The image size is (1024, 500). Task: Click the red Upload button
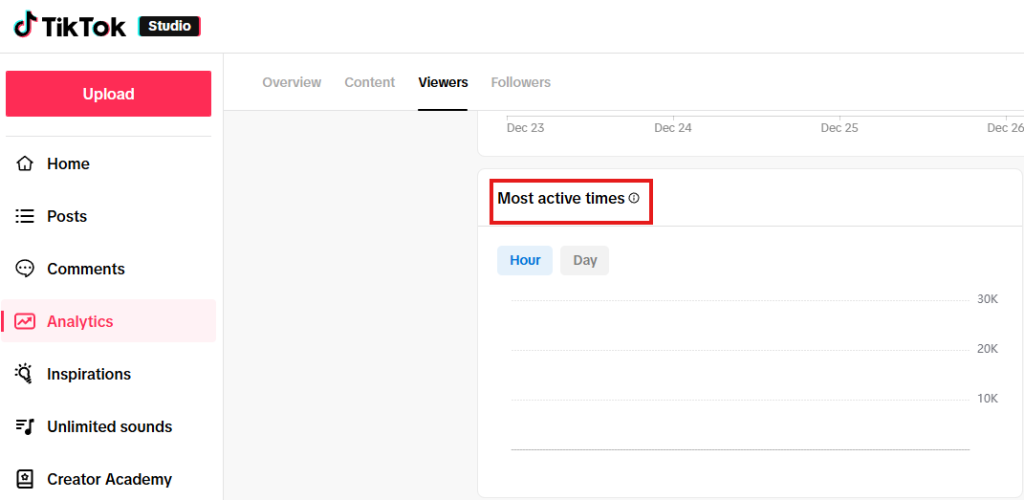[108, 94]
